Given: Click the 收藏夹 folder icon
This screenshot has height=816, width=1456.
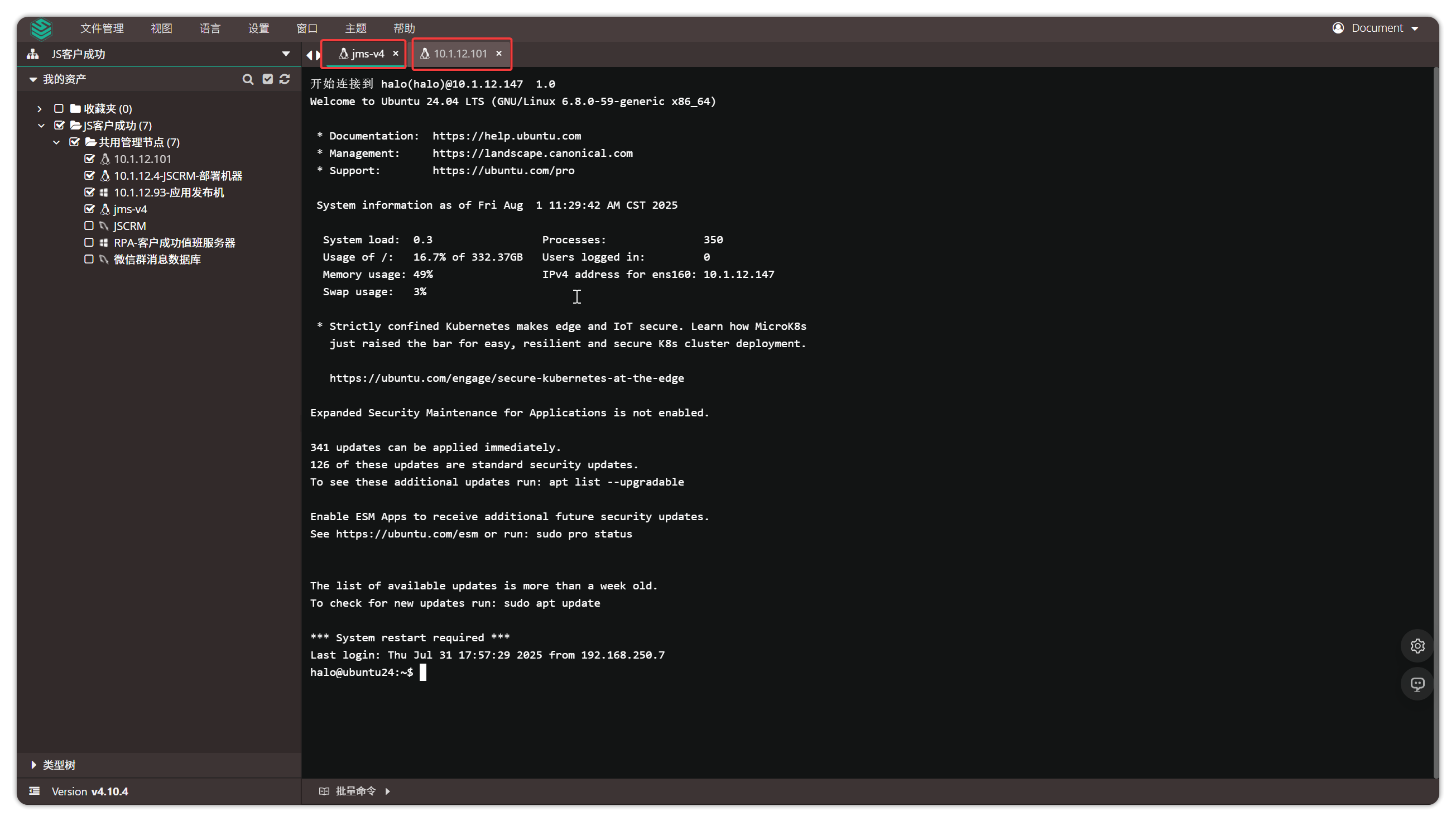Looking at the screenshot, I should (x=75, y=108).
